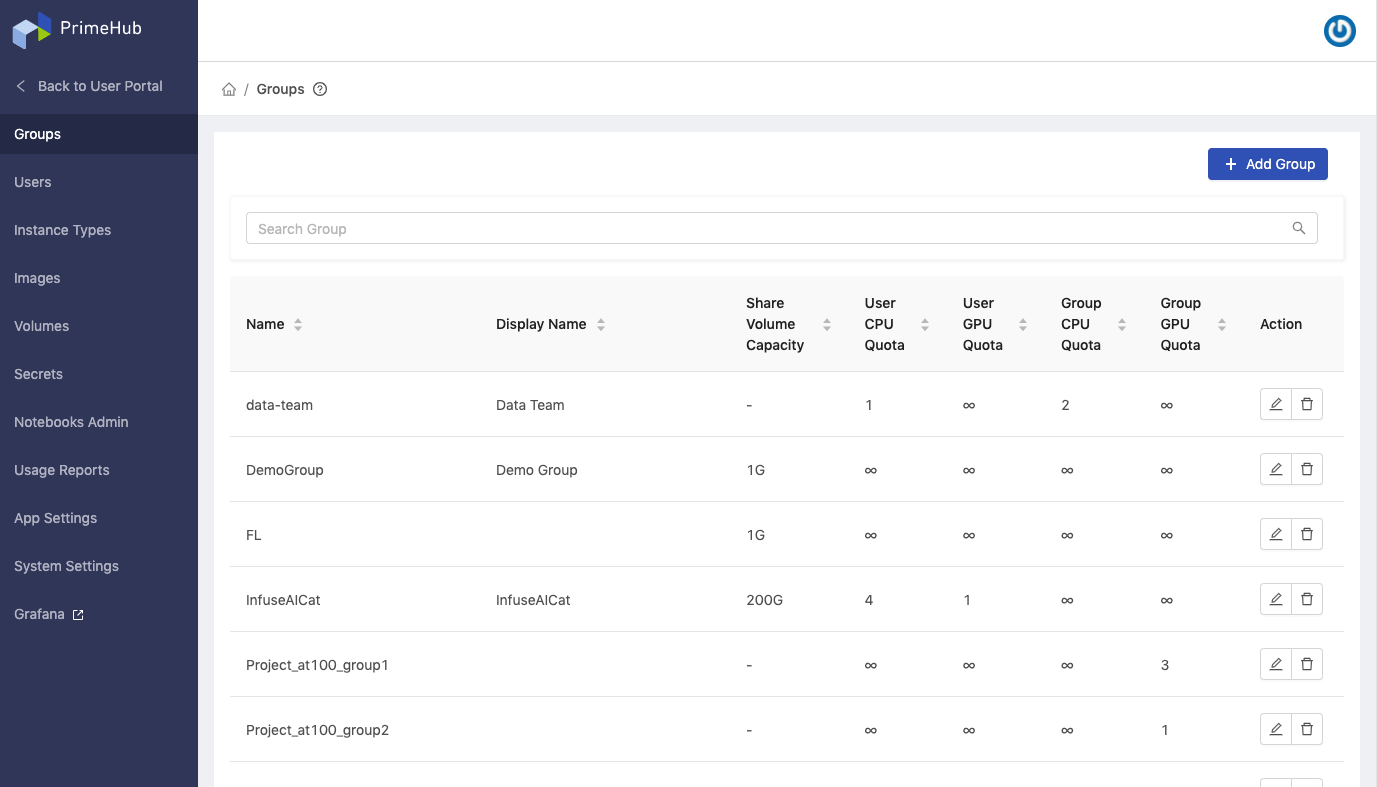
Task: Sort by Group CPU Quota
Action: tap(1122, 324)
